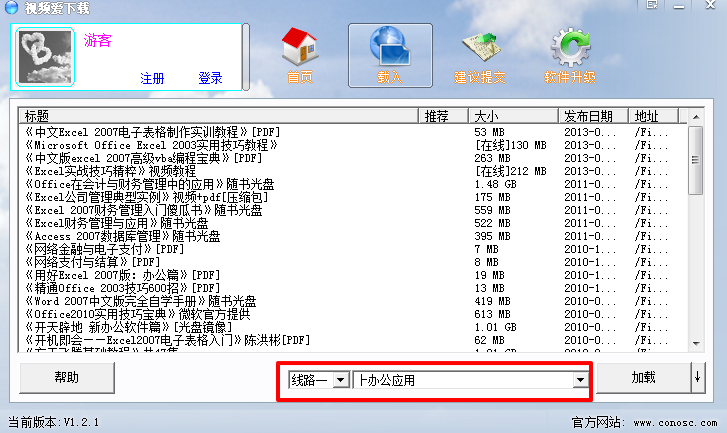The image size is (727, 433).
Task: Select row 《Microsoft Office Excel 2003实用技巧教程》
Action: tap(352, 145)
